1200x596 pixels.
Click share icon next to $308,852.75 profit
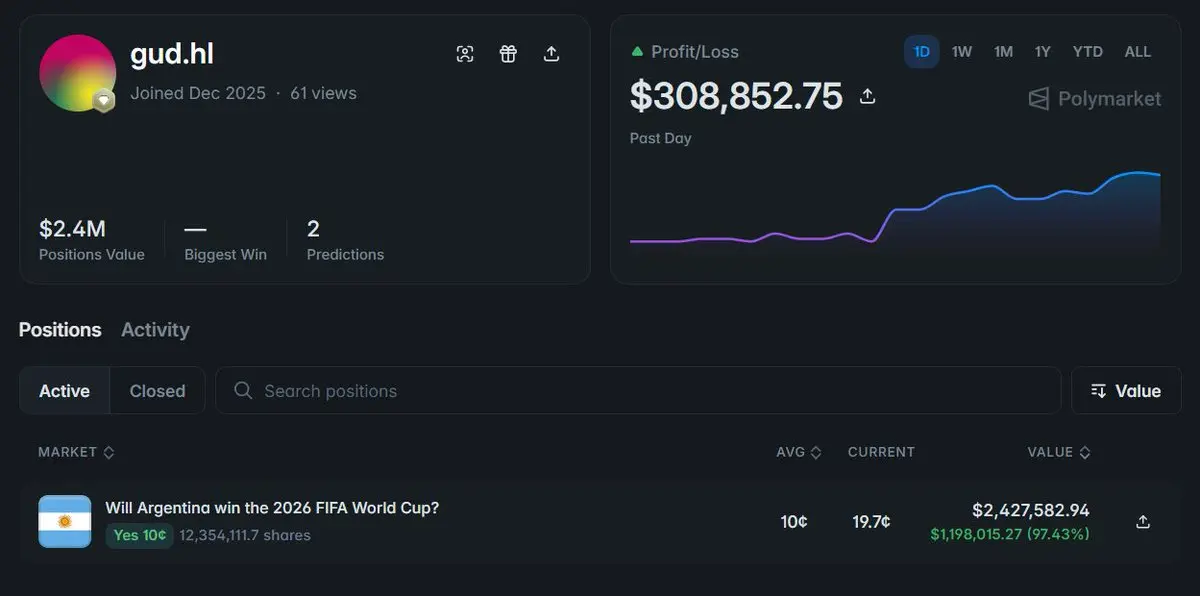868,96
